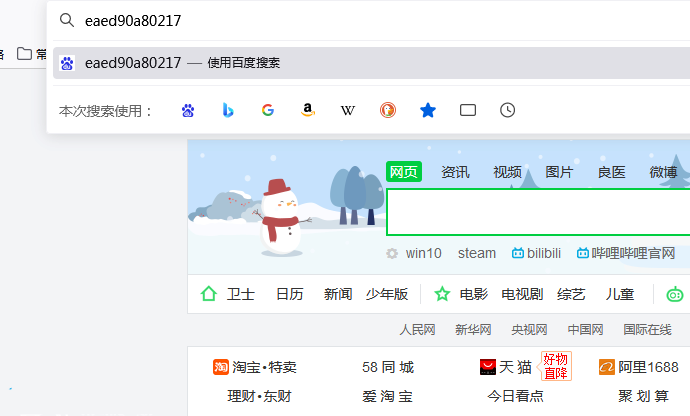Click the steam hot search link
690x416 pixels.
(477, 254)
